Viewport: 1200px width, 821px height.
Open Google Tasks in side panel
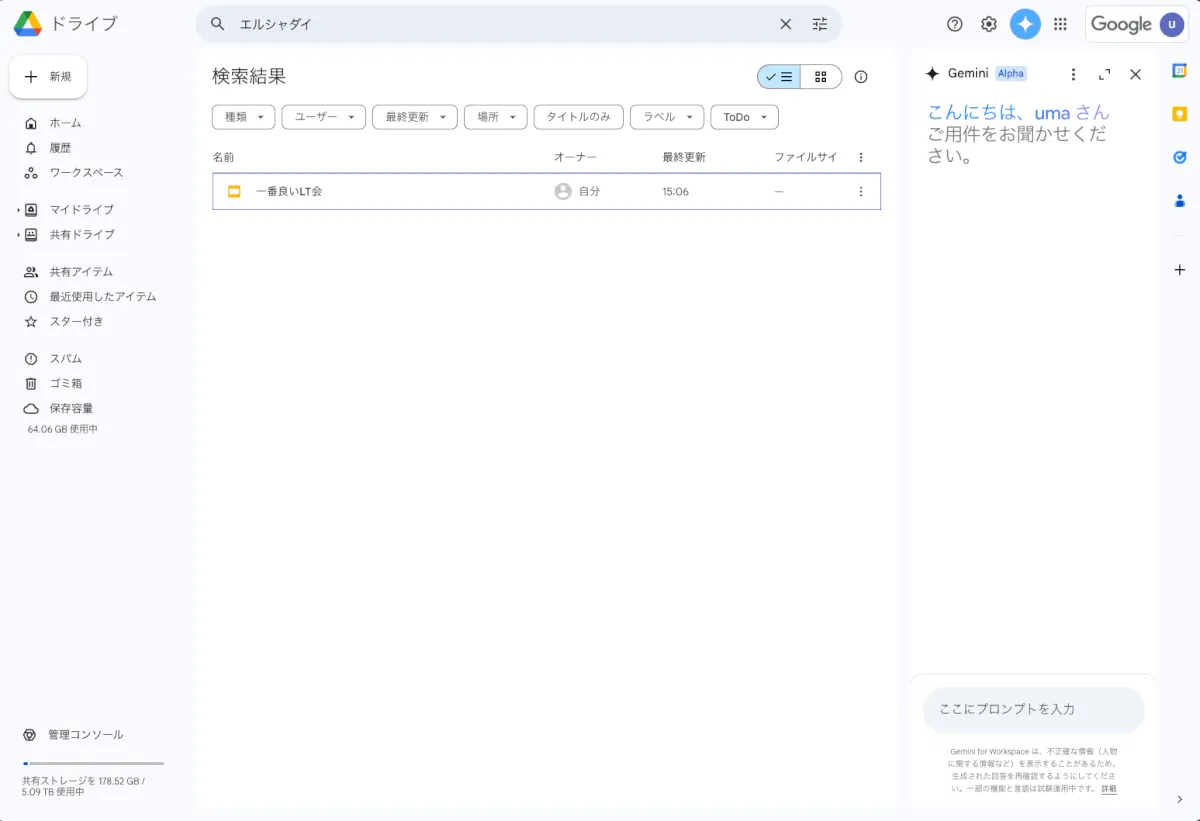click(1179, 157)
